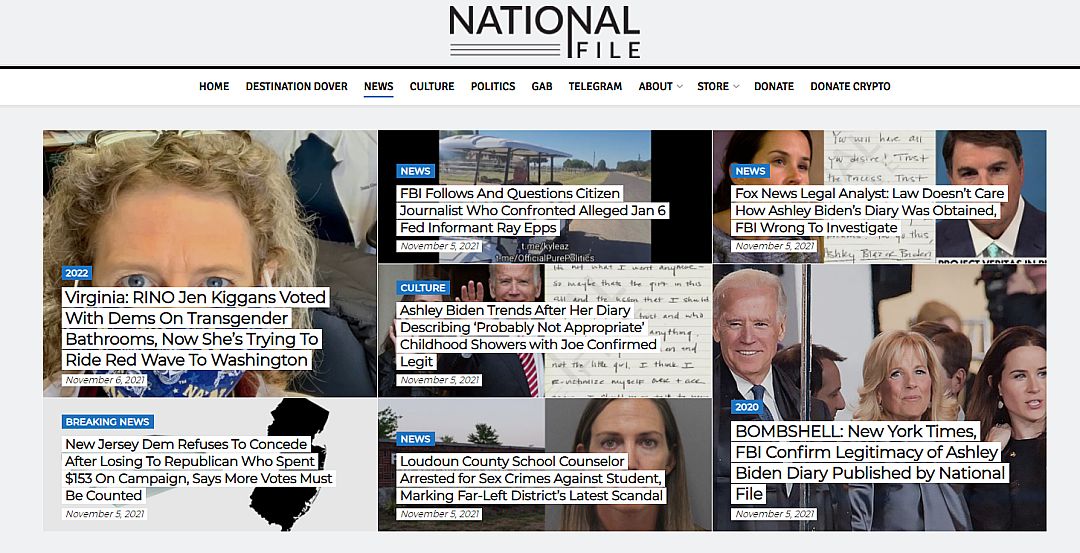This screenshot has height=553, width=1080.
Task: Click the DONATE link
Action: (x=774, y=86)
